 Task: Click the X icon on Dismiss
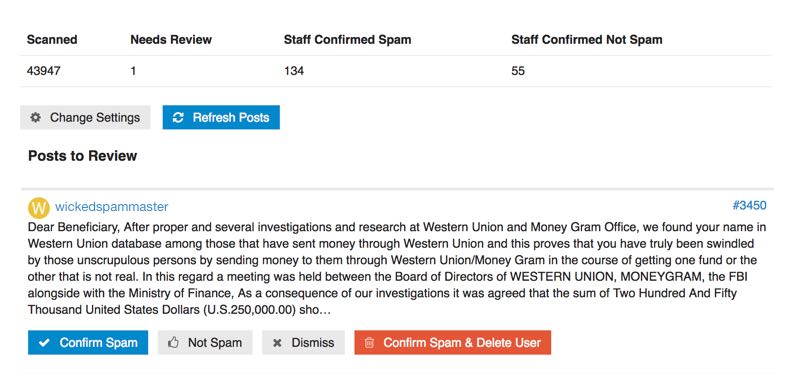click(277, 343)
